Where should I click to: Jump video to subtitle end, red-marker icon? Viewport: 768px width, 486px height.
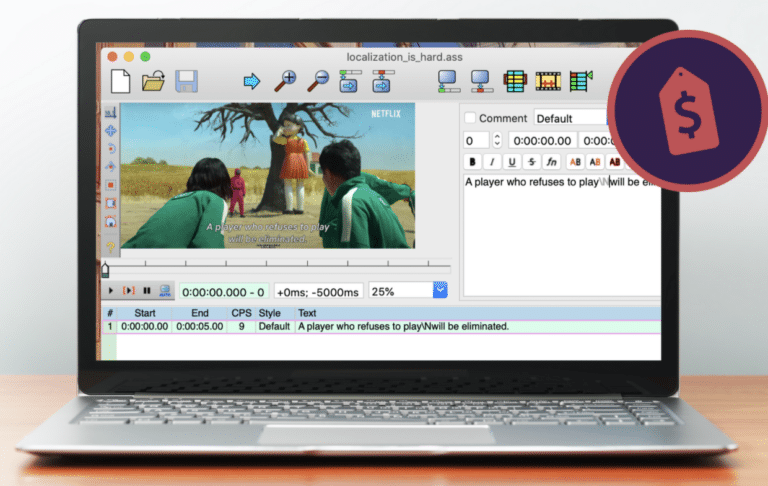(383, 81)
